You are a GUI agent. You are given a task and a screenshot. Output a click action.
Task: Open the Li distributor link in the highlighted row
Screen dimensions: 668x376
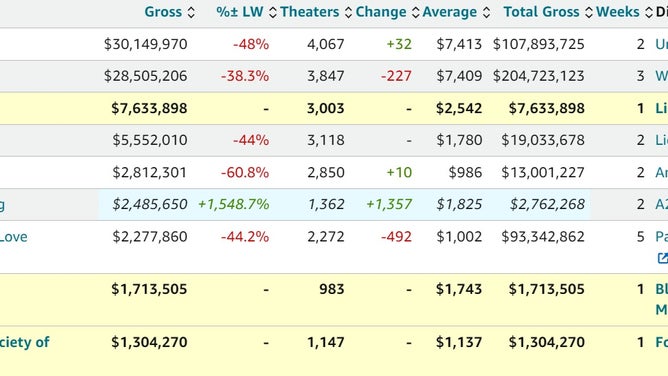pos(661,108)
